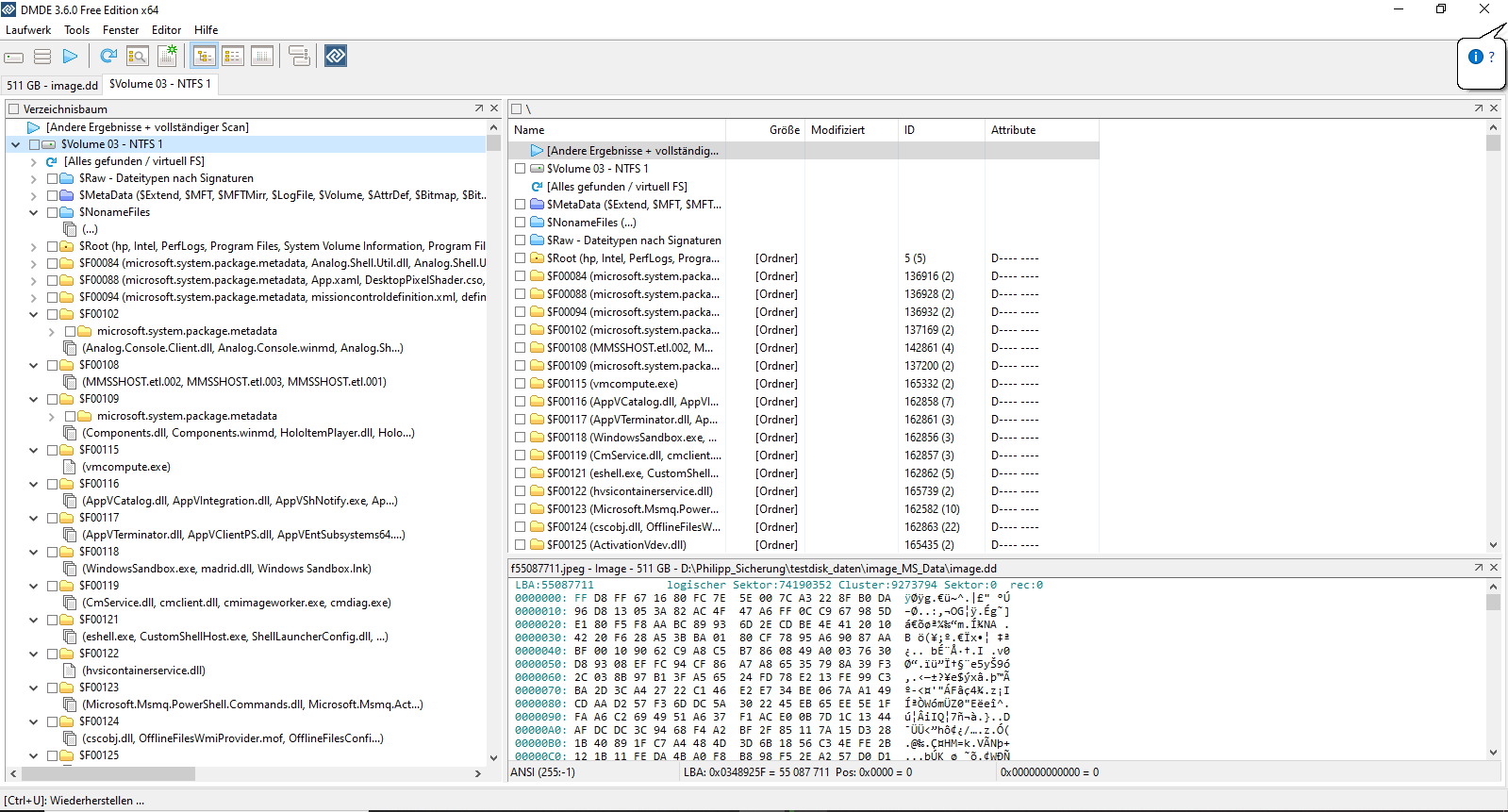This screenshot has height=812, width=1508.
Task: Collapse the $Volume 03 - NTFS 1 node
Action: [x=15, y=144]
